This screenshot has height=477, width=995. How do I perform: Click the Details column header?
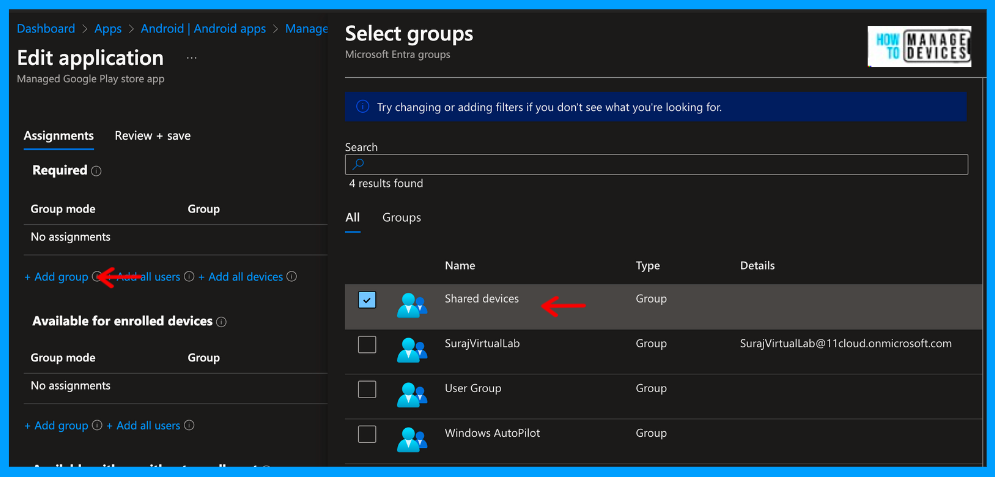[x=758, y=265]
